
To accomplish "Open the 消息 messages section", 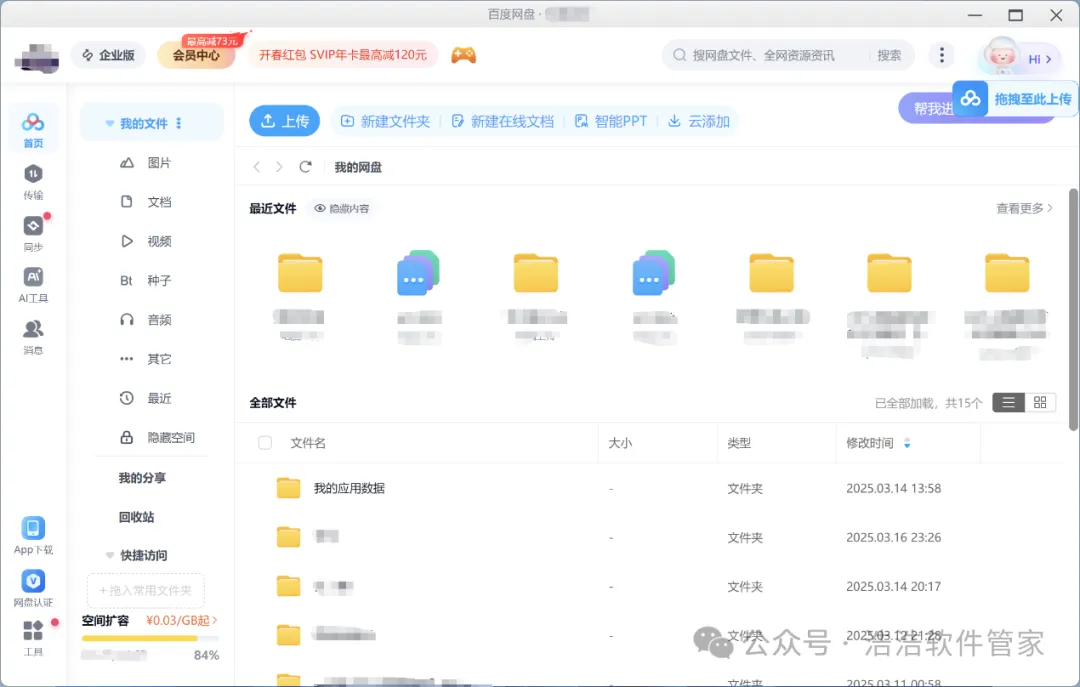I will pyautogui.click(x=33, y=336).
